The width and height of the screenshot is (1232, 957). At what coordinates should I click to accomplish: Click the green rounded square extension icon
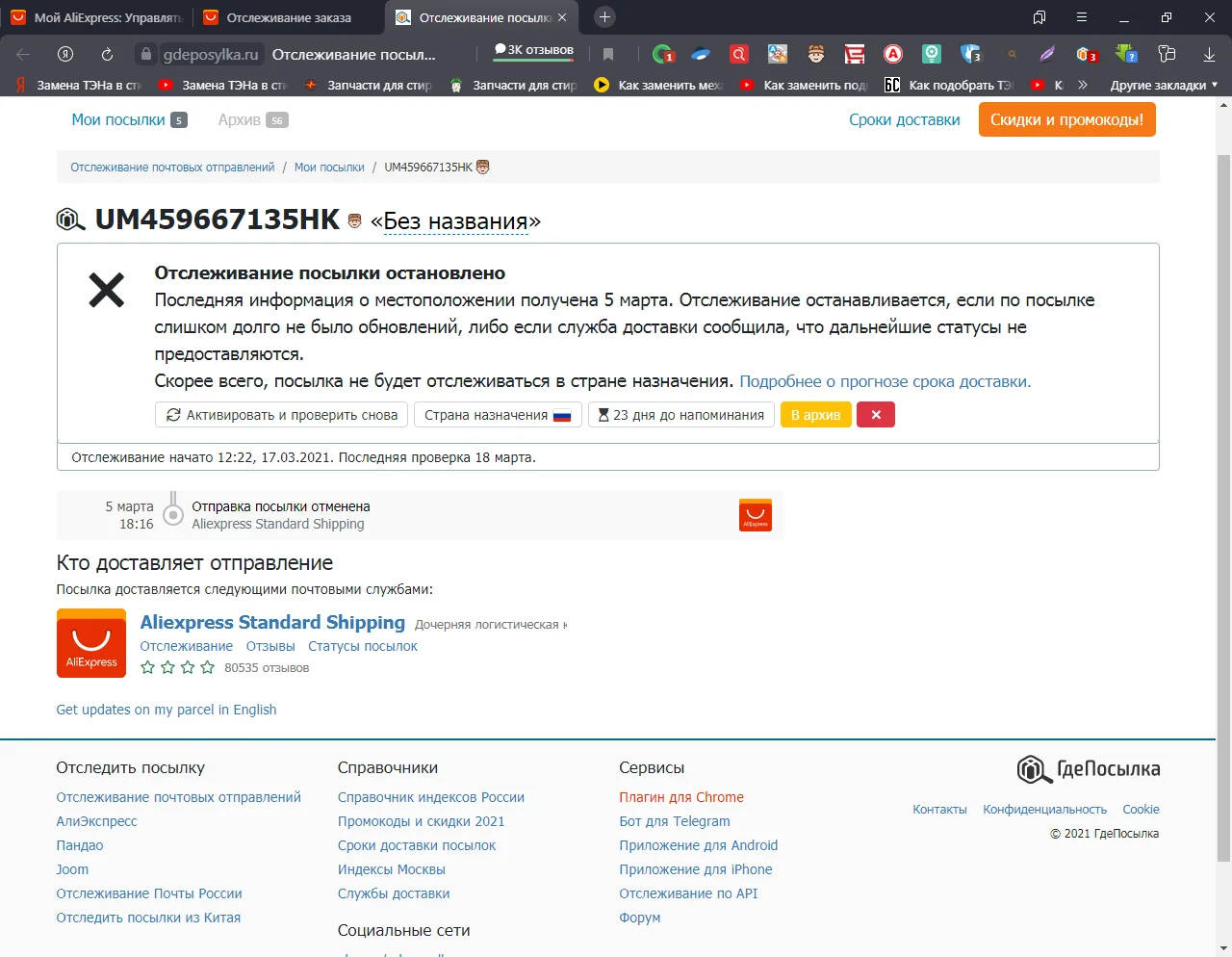point(932,55)
